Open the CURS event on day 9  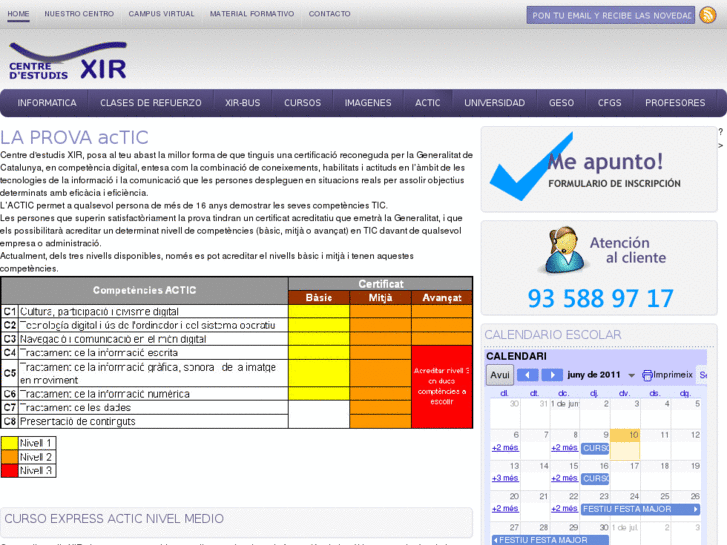coord(595,448)
